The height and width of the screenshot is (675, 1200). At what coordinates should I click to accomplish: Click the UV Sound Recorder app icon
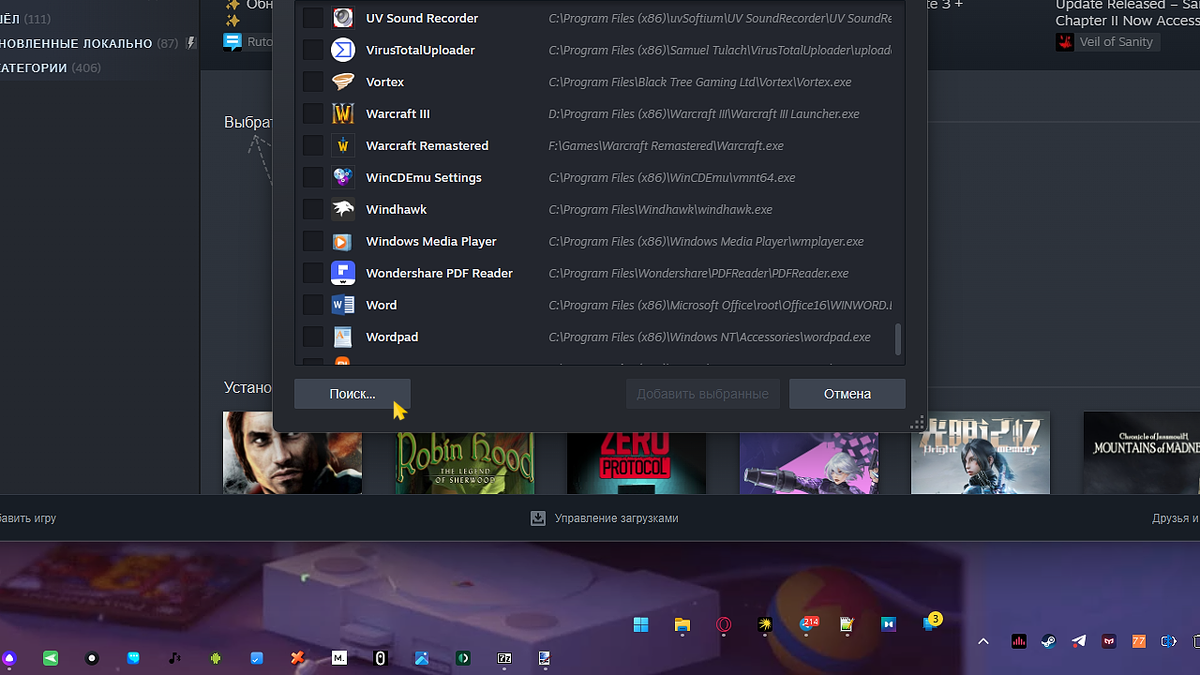click(x=343, y=18)
